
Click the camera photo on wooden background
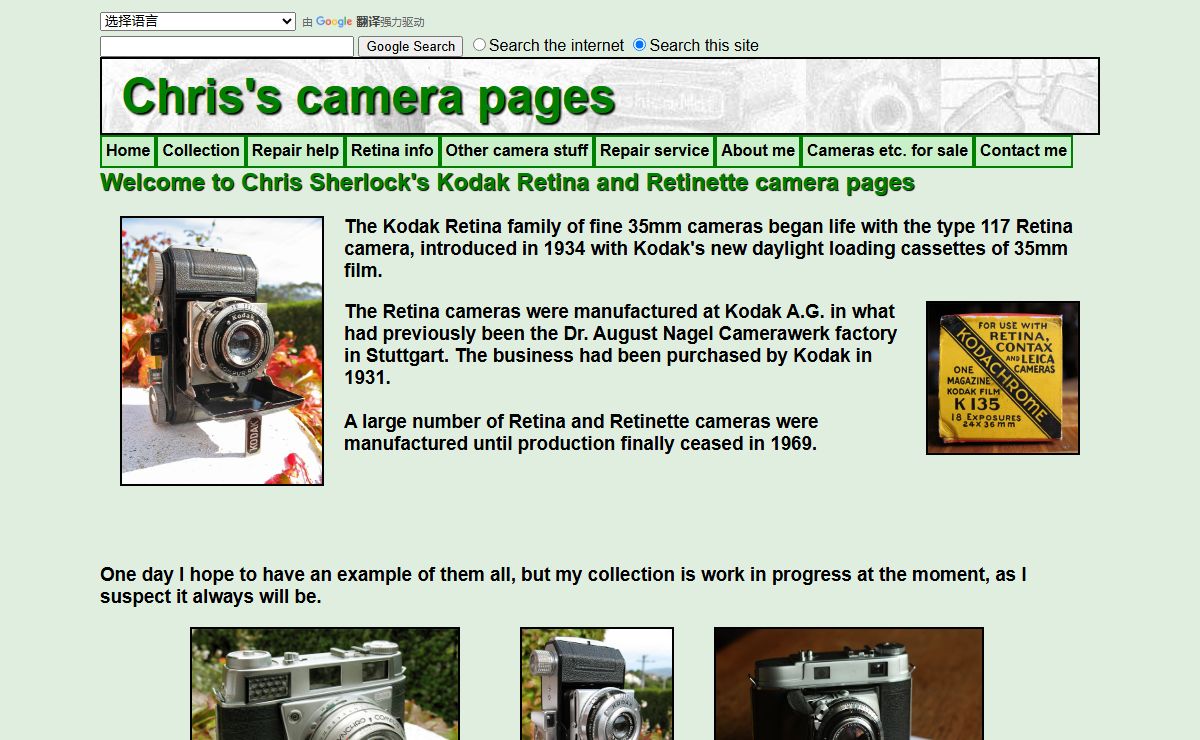pos(849,684)
